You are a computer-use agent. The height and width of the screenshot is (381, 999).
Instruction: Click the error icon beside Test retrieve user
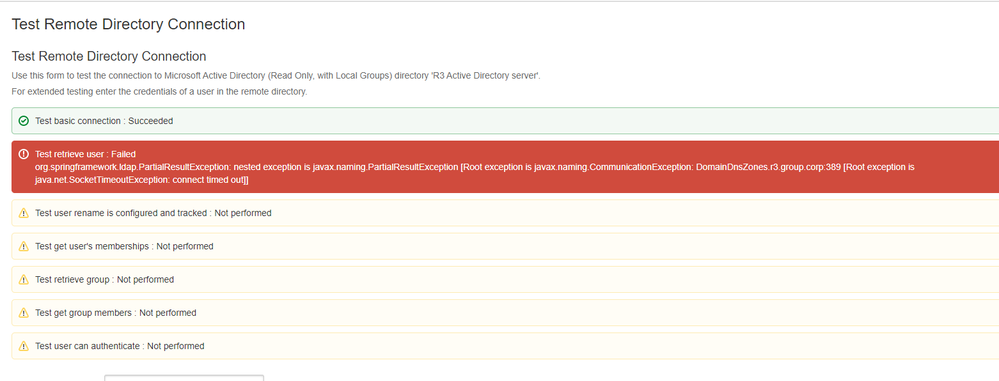pos(24,154)
